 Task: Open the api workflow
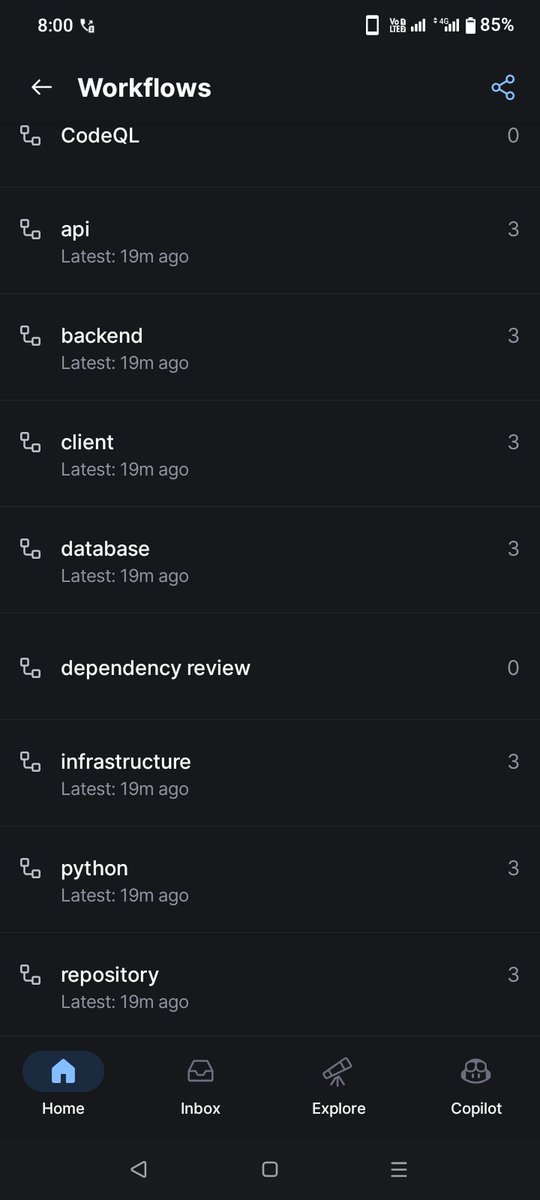[270, 241]
